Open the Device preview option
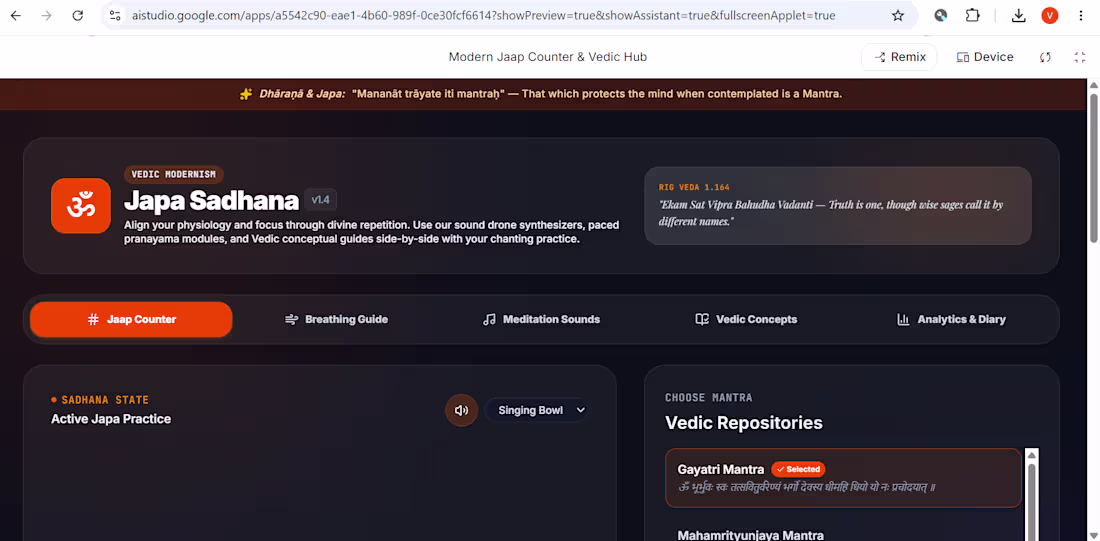The image size is (1100, 541). coord(985,57)
